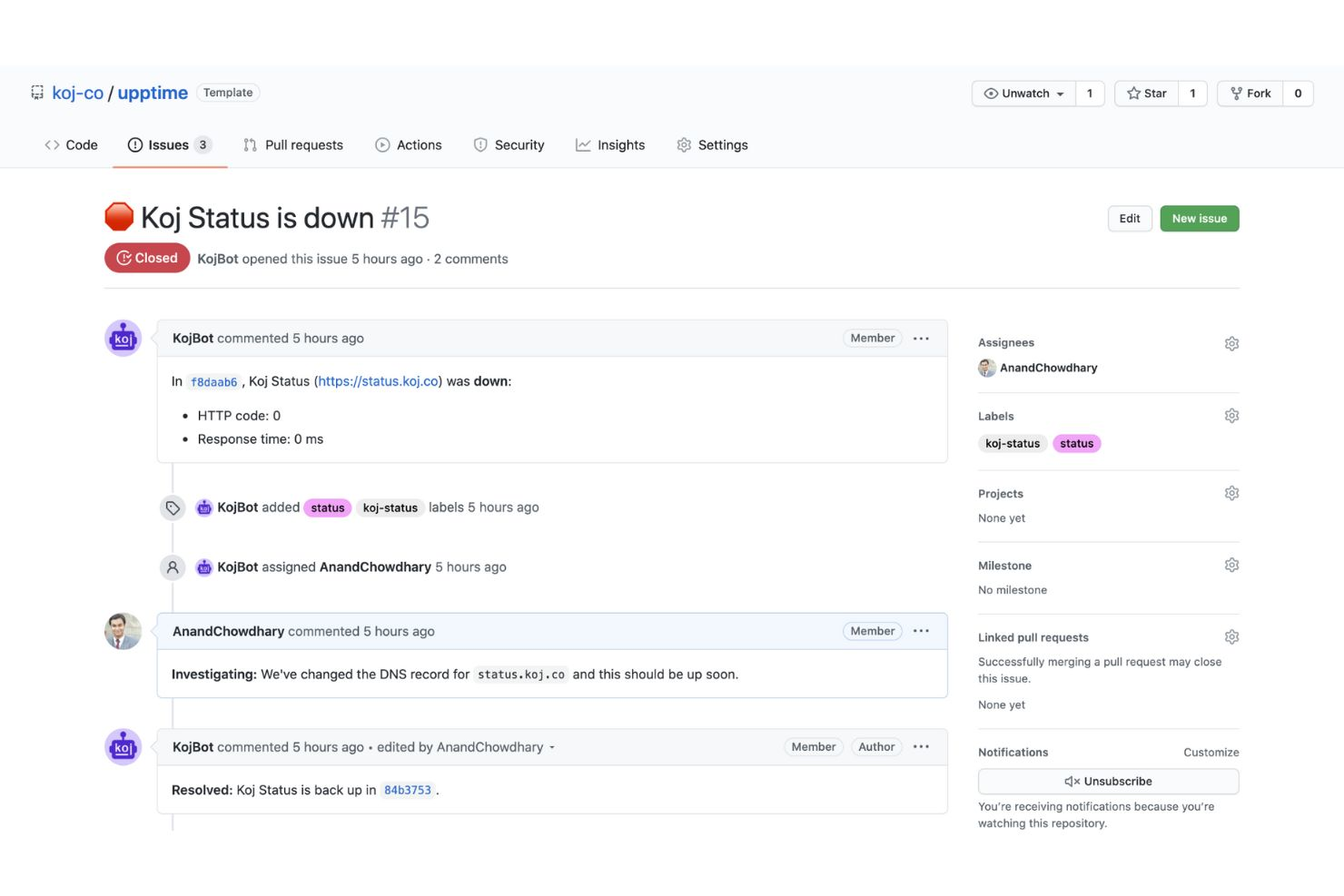The width and height of the screenshot is (1344, 896).
Task: Create a New issue
Action: 1199,219
